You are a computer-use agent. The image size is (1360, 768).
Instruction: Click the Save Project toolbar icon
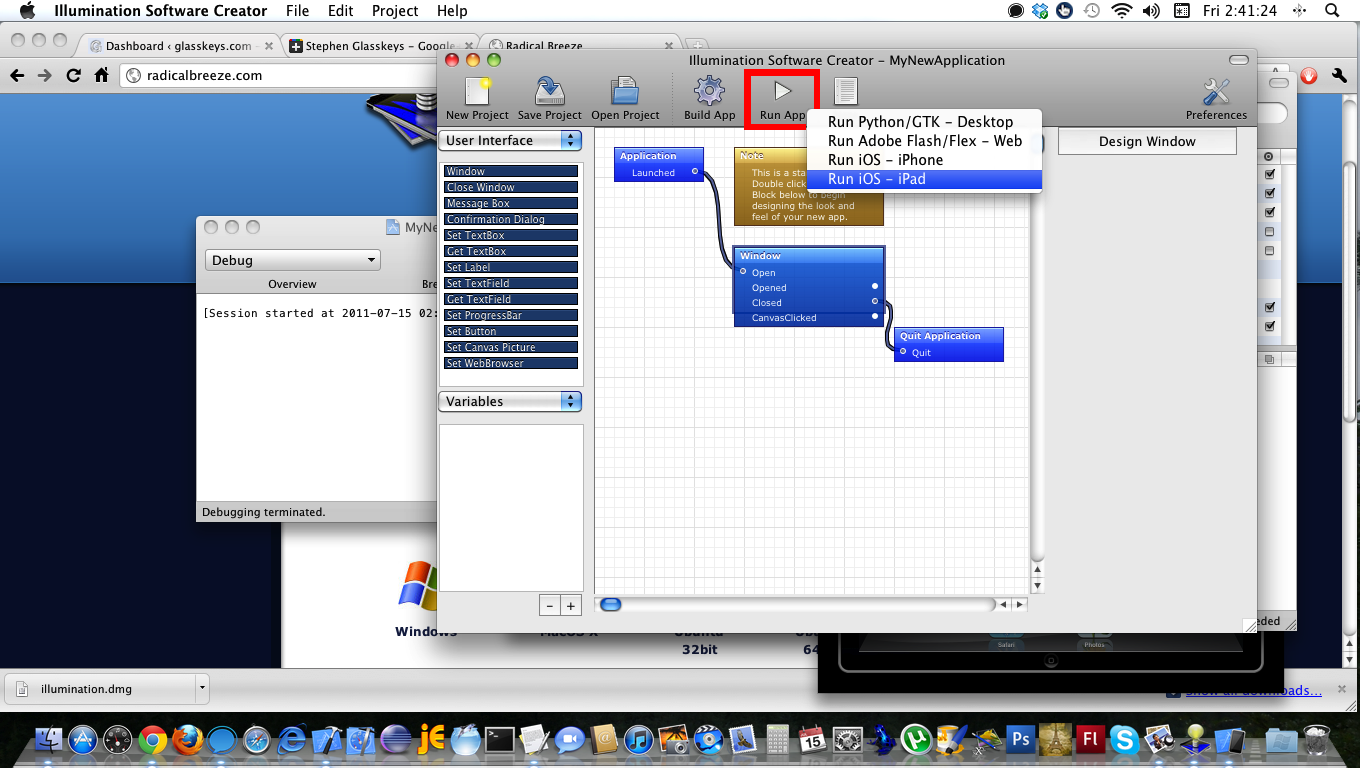point(549,93)
